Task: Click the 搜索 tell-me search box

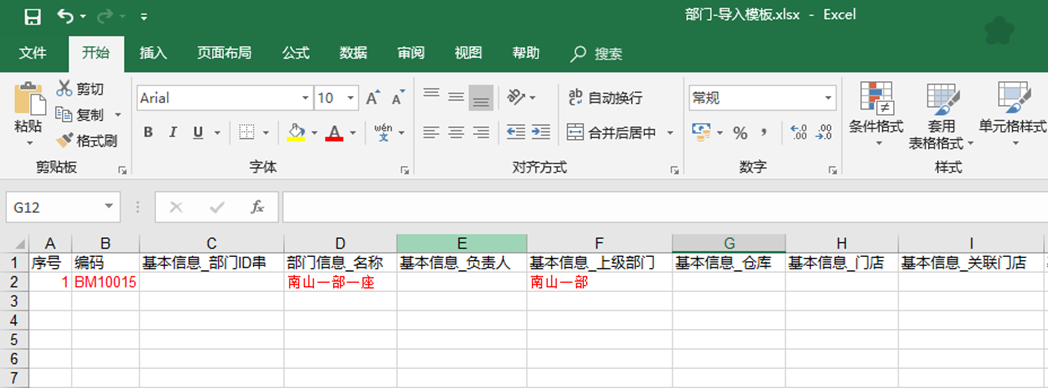Action: (596, 53)
